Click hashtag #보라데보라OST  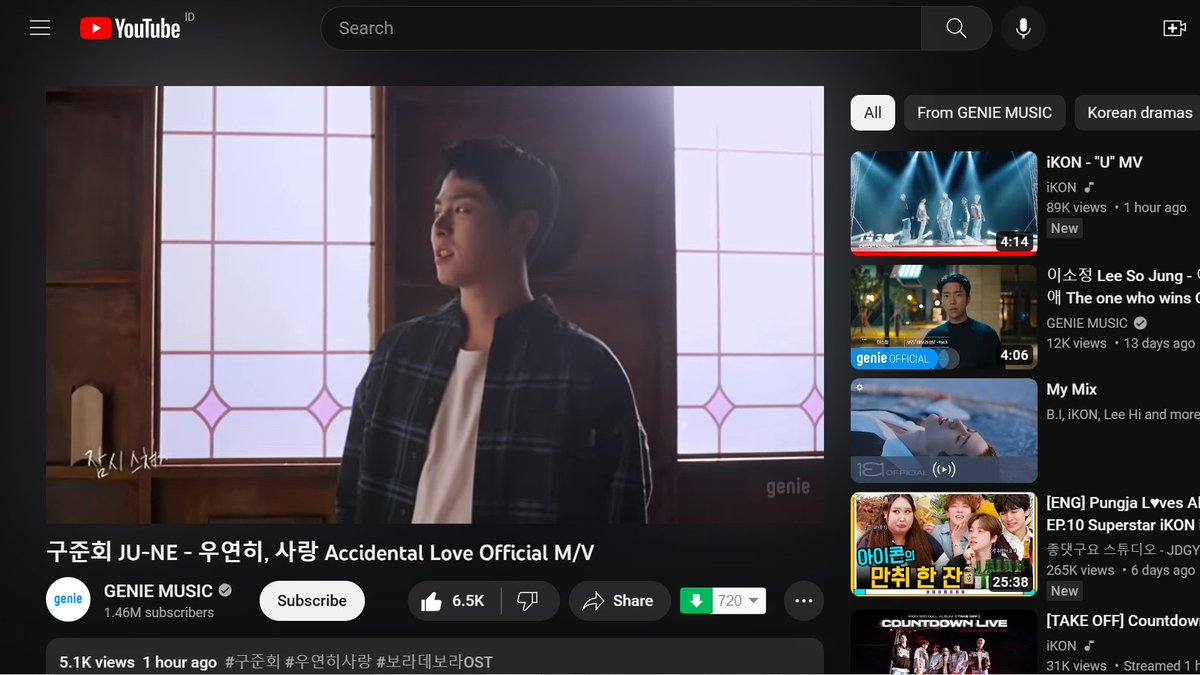pos(434,662)
